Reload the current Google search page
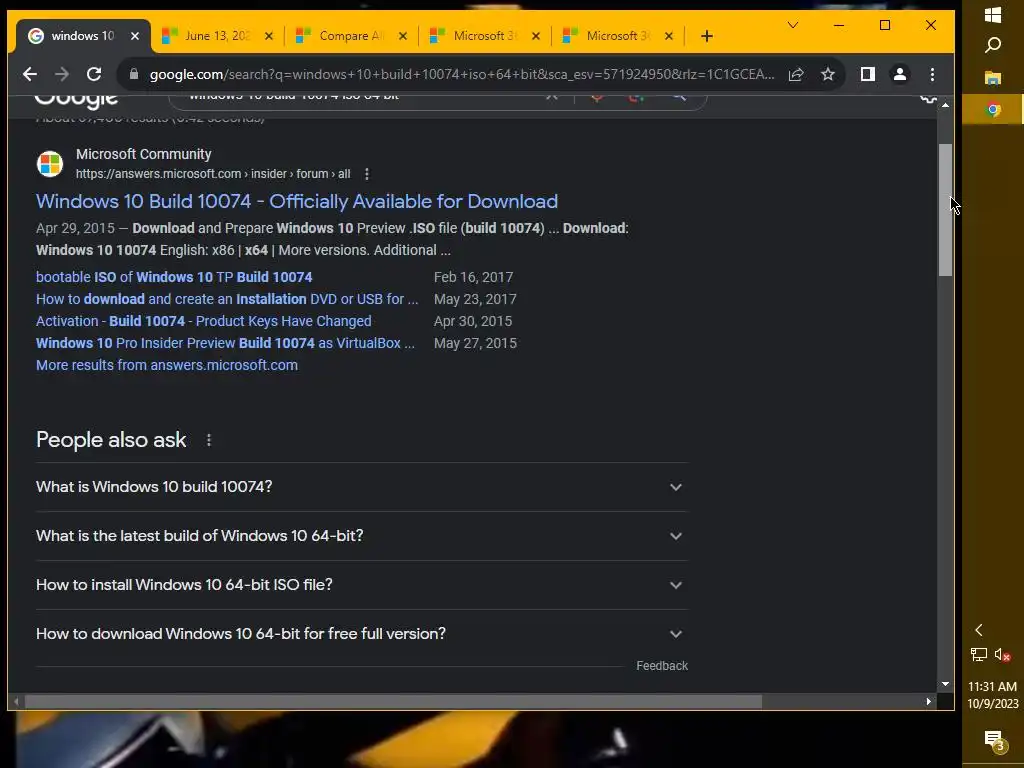 pos(94,74)
